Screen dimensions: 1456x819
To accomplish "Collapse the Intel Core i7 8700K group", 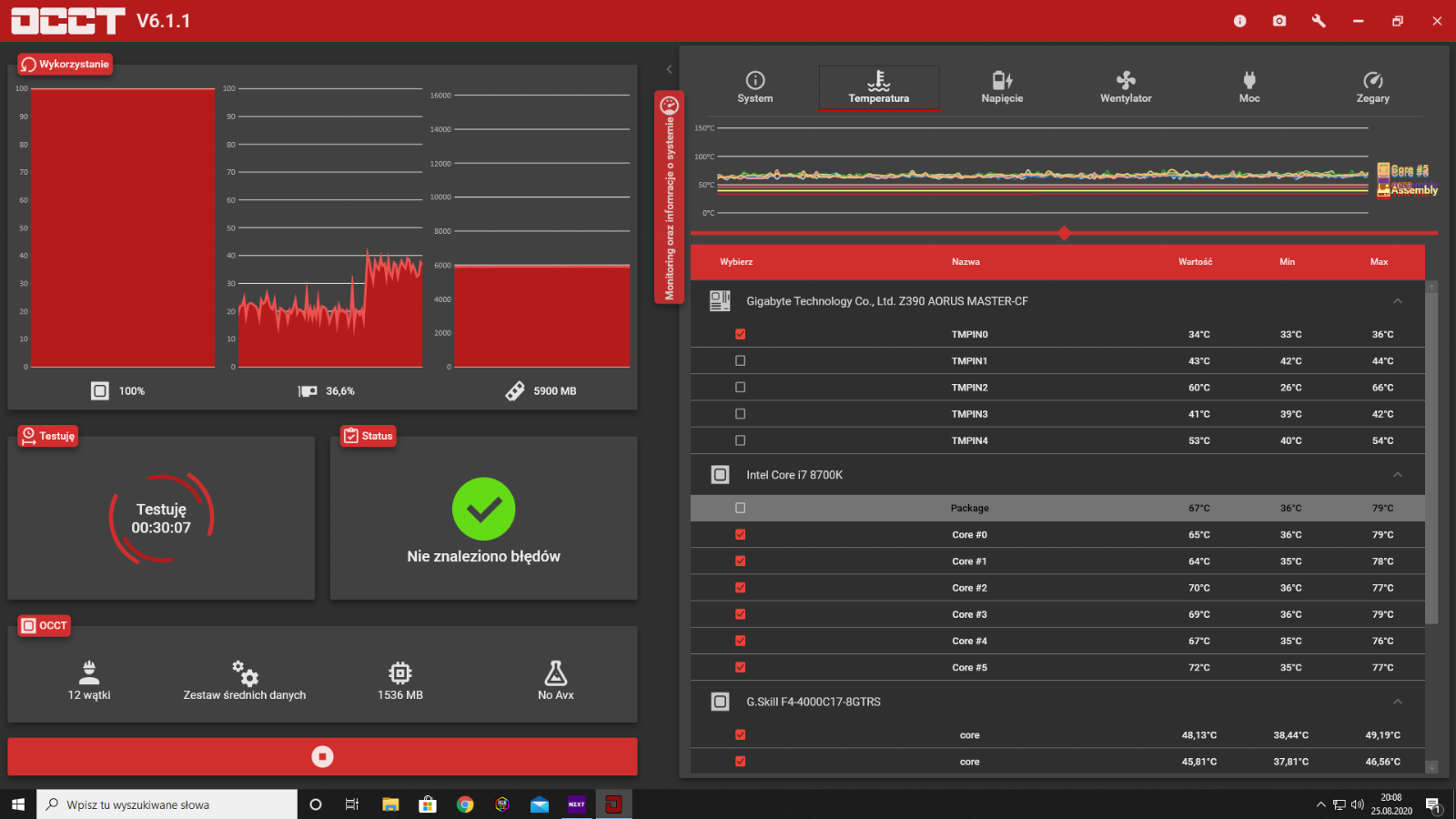I will click(x=1398, y=475).
